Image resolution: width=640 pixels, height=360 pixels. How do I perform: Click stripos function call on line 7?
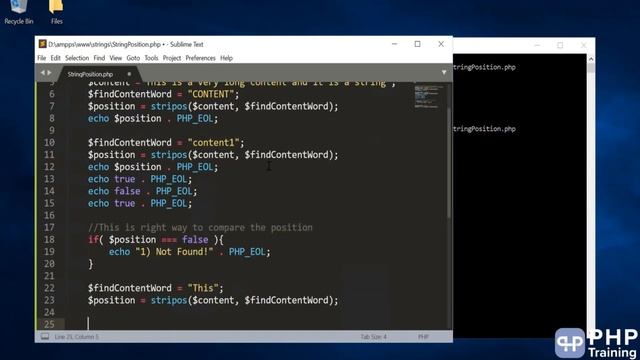(x=169, y=107)
